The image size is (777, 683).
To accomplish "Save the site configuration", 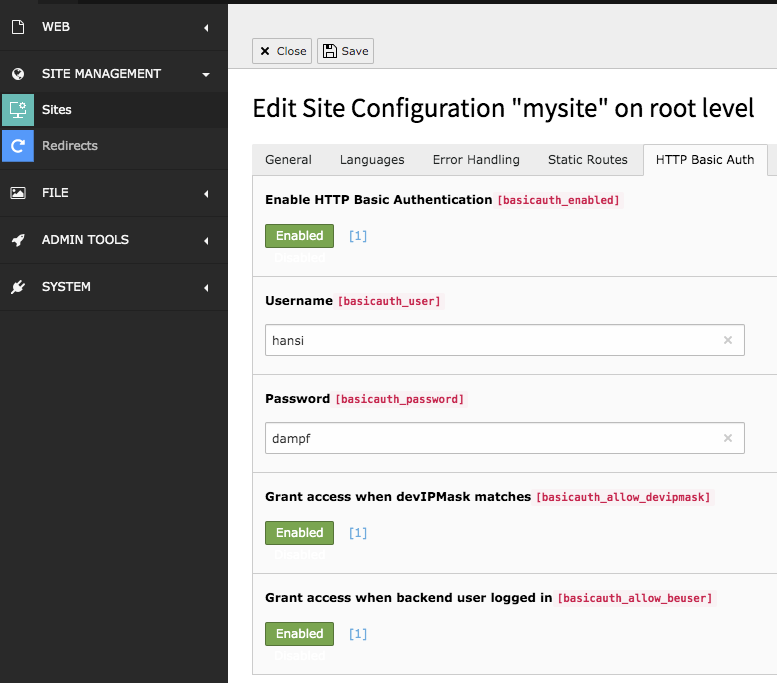I will click(x=345, y=51).
